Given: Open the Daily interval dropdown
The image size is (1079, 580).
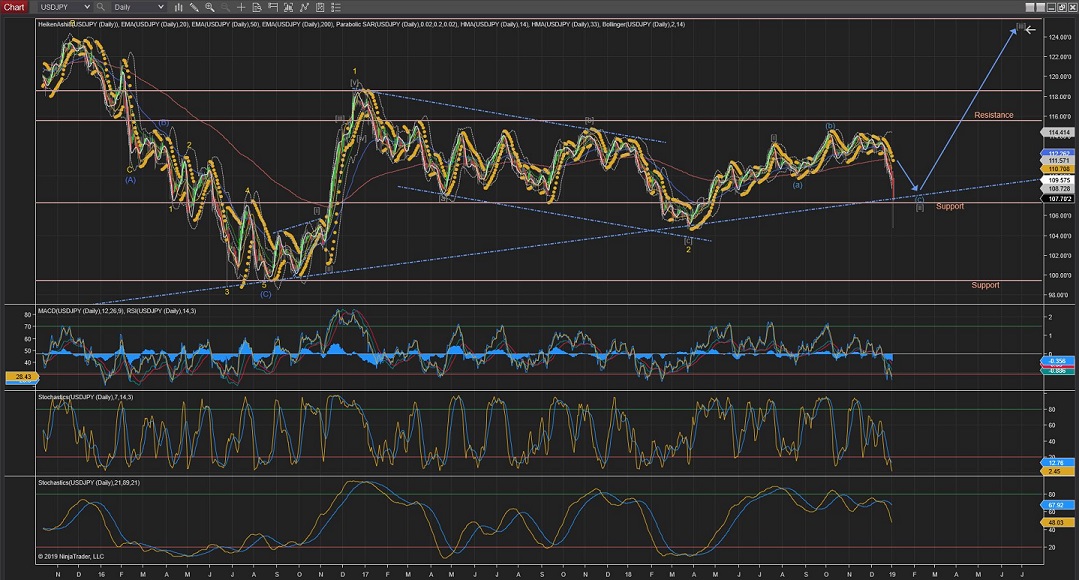Looking at the screenshot, I should 139,7.
